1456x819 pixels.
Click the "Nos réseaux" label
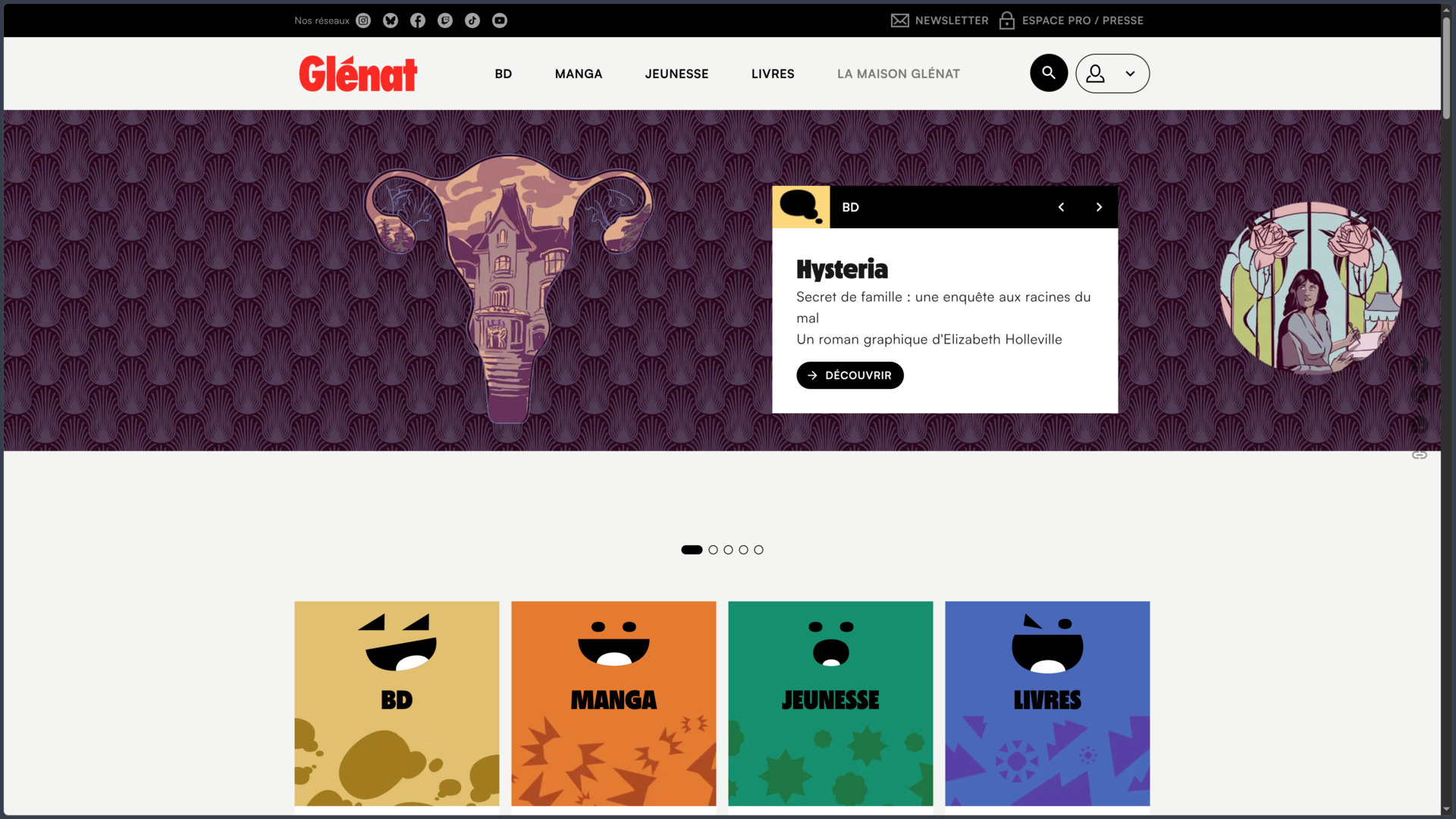click(x=322, y=20)
